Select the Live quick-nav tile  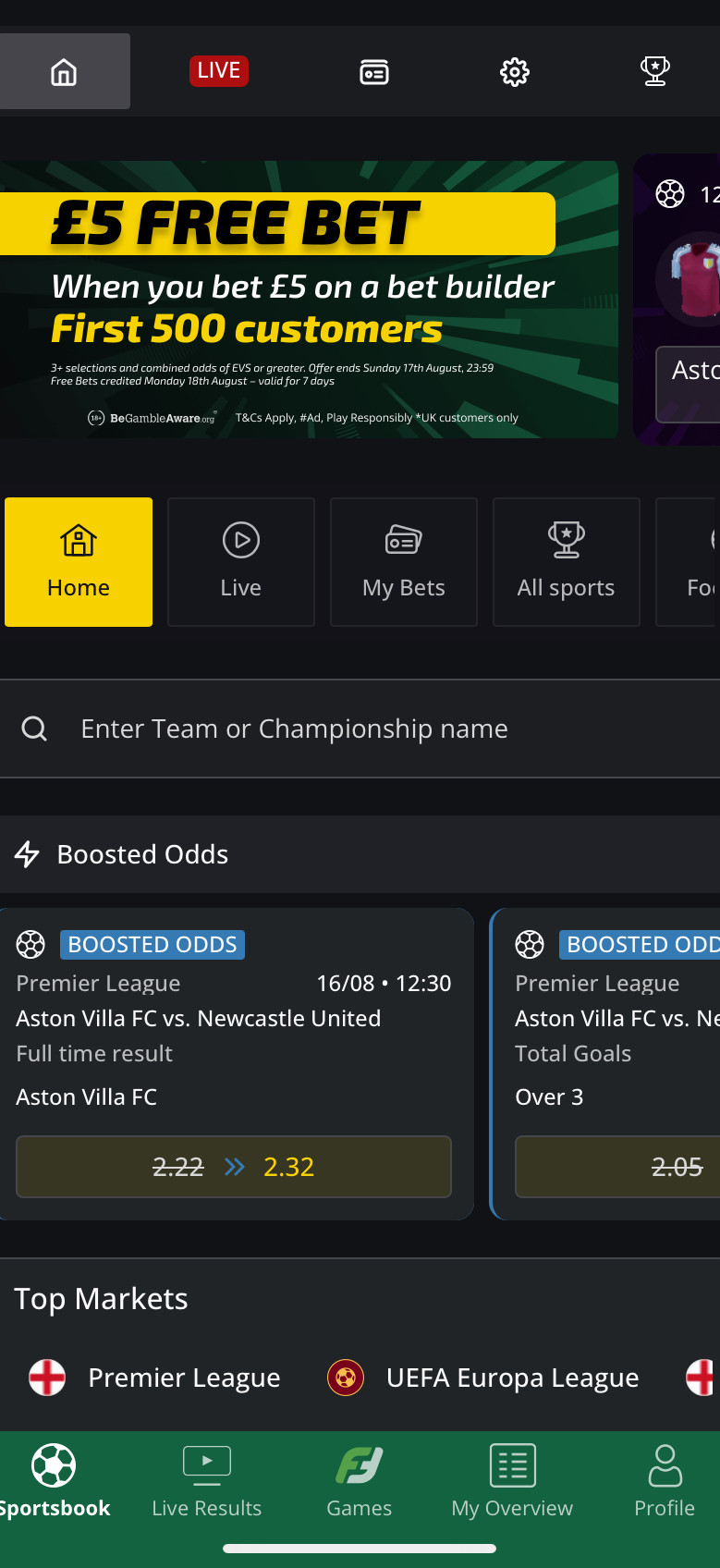241,562
